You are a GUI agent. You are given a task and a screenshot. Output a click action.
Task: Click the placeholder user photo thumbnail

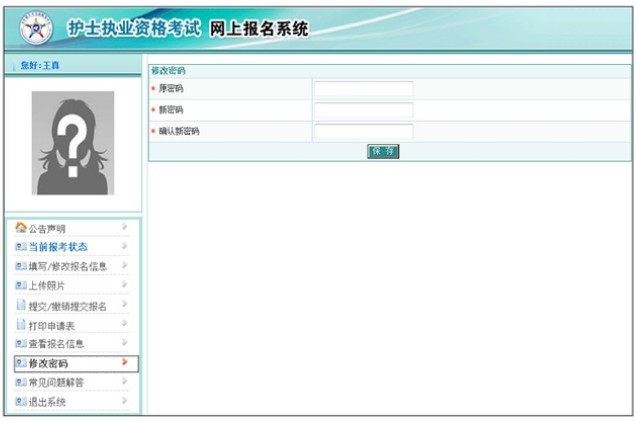click(72, 143)
